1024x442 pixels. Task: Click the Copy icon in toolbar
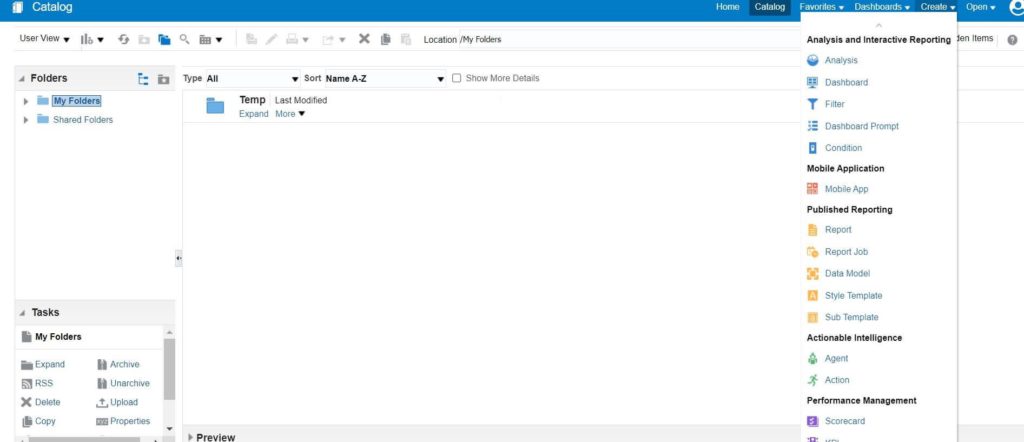tap(385, 39)
